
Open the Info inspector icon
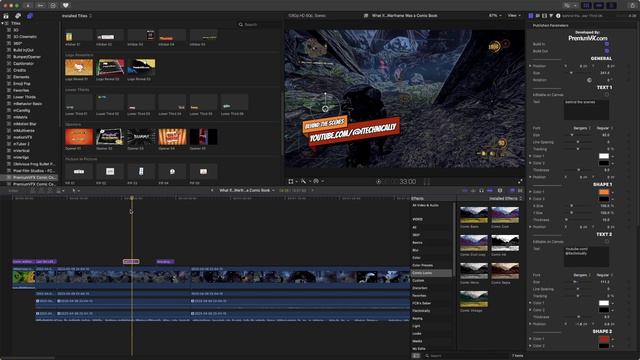[x=558, y=16]
